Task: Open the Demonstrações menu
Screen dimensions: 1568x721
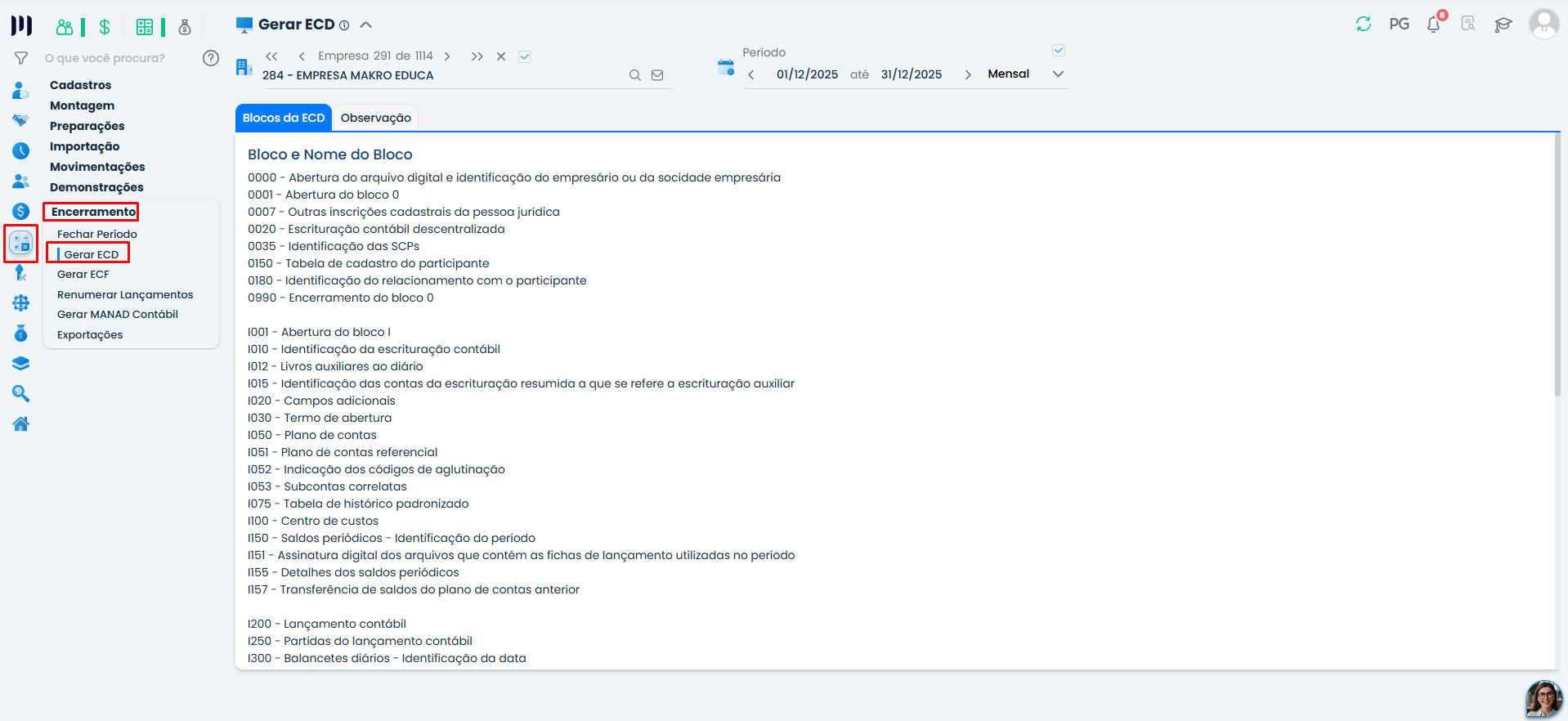Action: 96,187
